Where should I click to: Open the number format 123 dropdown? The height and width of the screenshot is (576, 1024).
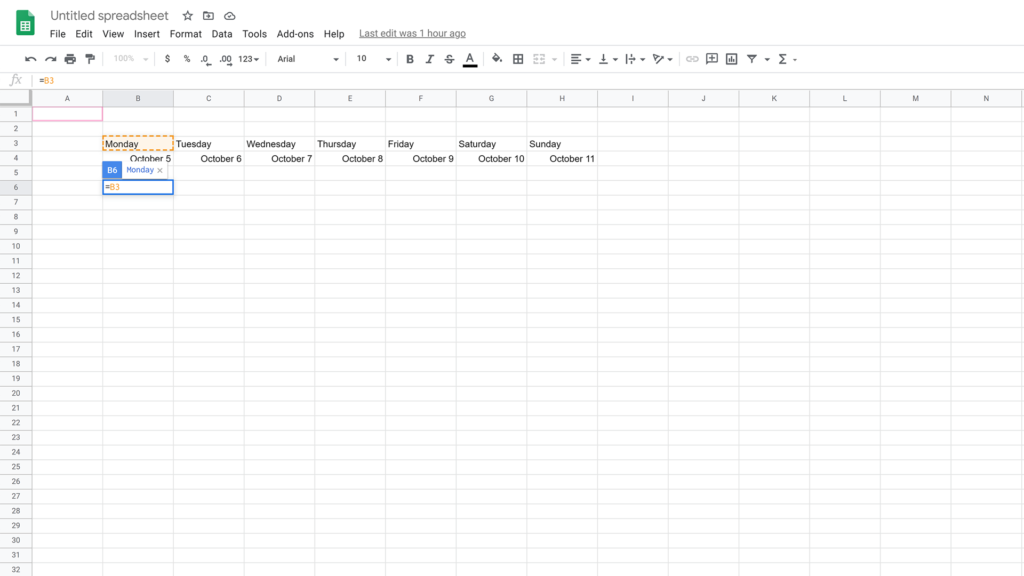247,59
